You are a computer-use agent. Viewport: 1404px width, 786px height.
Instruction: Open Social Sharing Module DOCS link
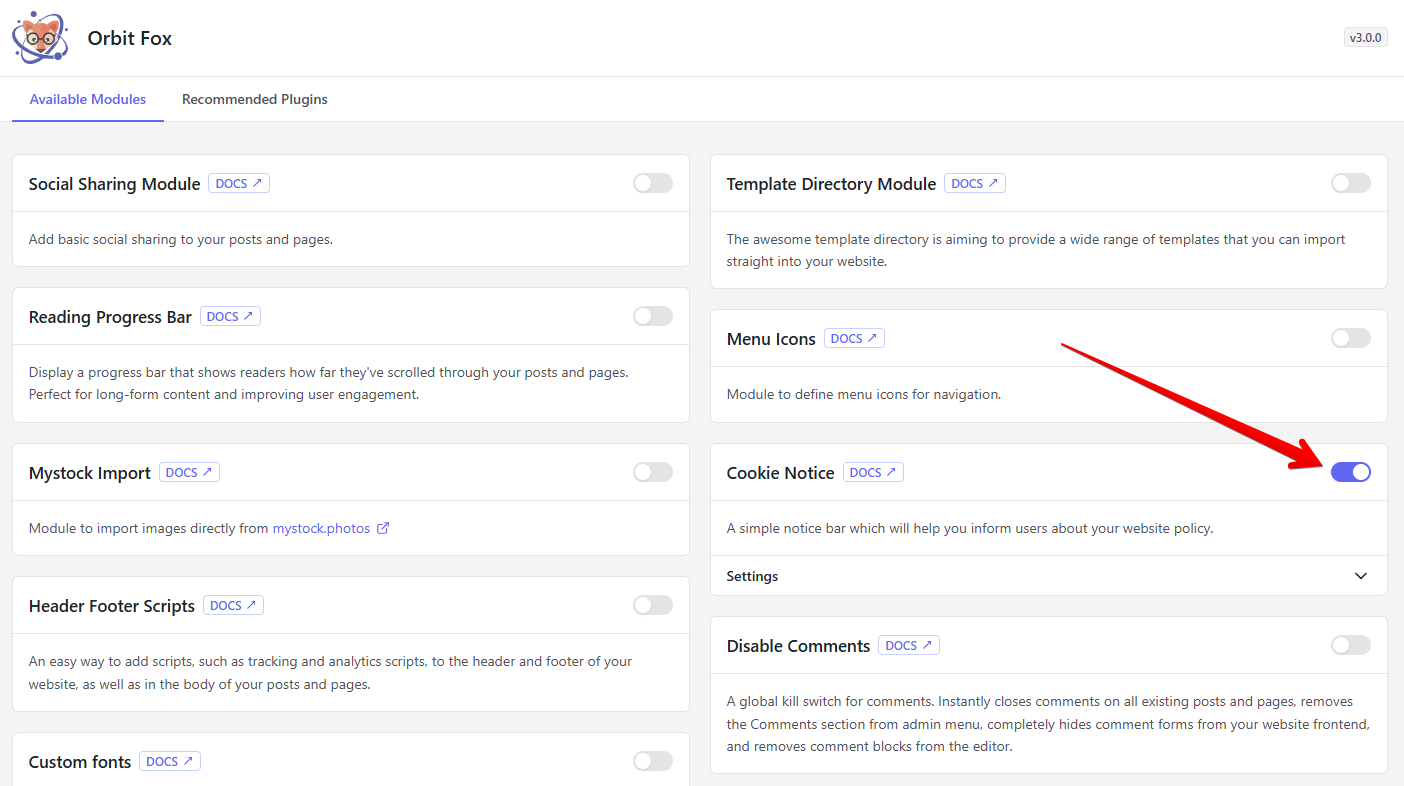pos(239,184)
